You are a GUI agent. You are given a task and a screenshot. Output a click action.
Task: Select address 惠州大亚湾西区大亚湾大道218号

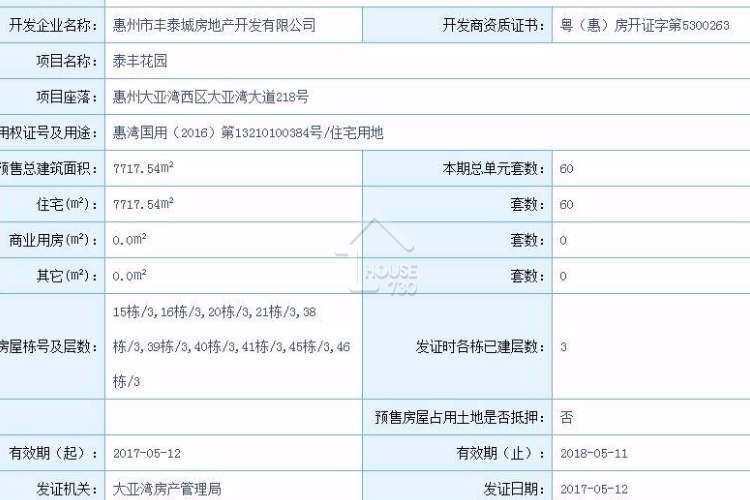pyautogui.click(x=210, y=97)
